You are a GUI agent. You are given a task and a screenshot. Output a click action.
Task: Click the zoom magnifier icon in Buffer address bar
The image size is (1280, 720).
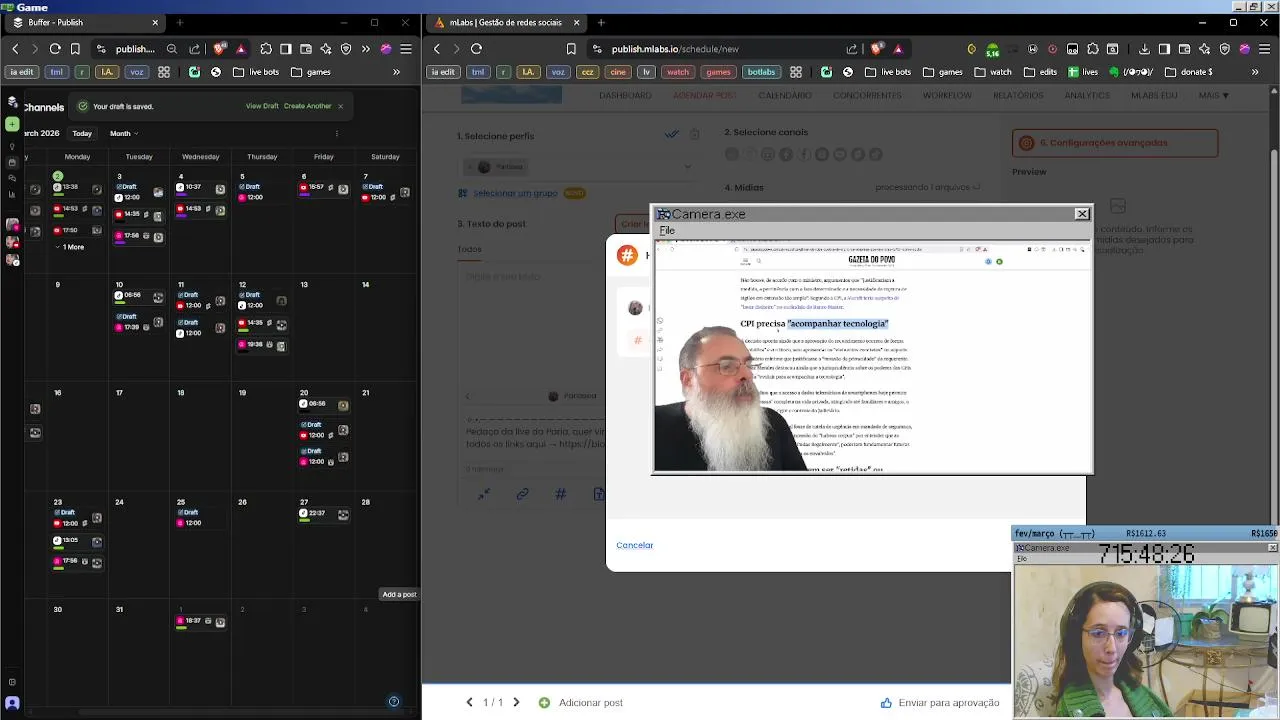click(172, 48)
